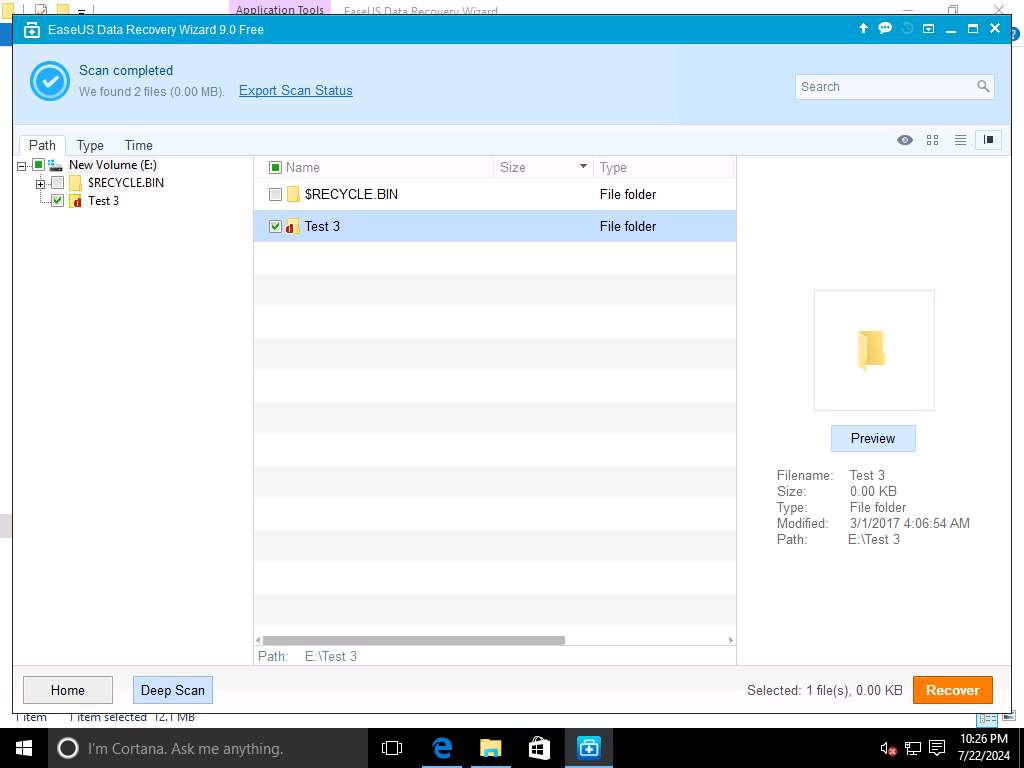Click the Scan completed checkmark icon
This screenshot has height=768, width=1024.
click(50, 81)
